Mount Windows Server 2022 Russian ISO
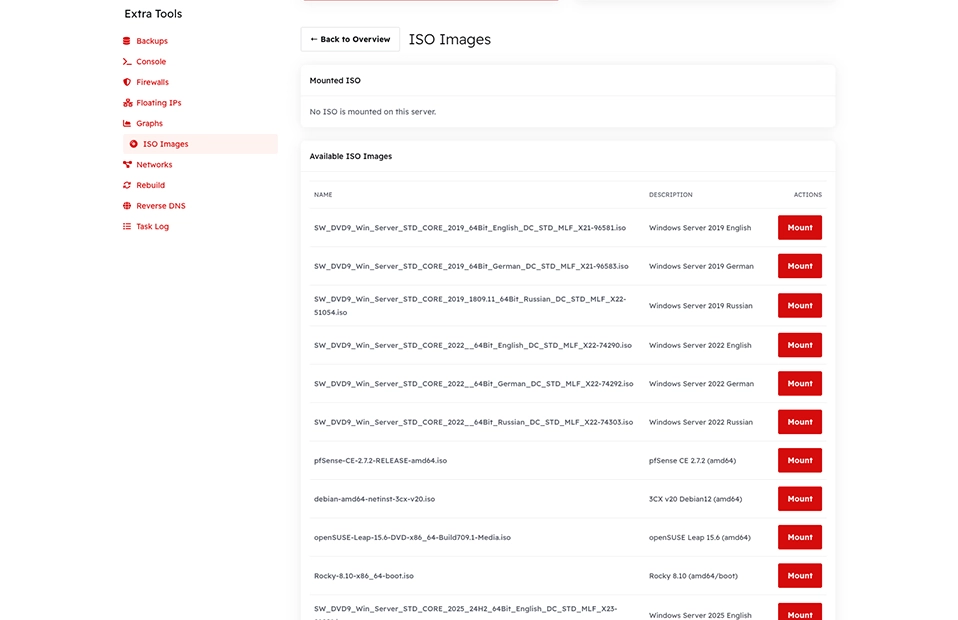This screenshot has width=958, height=620. coord(799,422)
